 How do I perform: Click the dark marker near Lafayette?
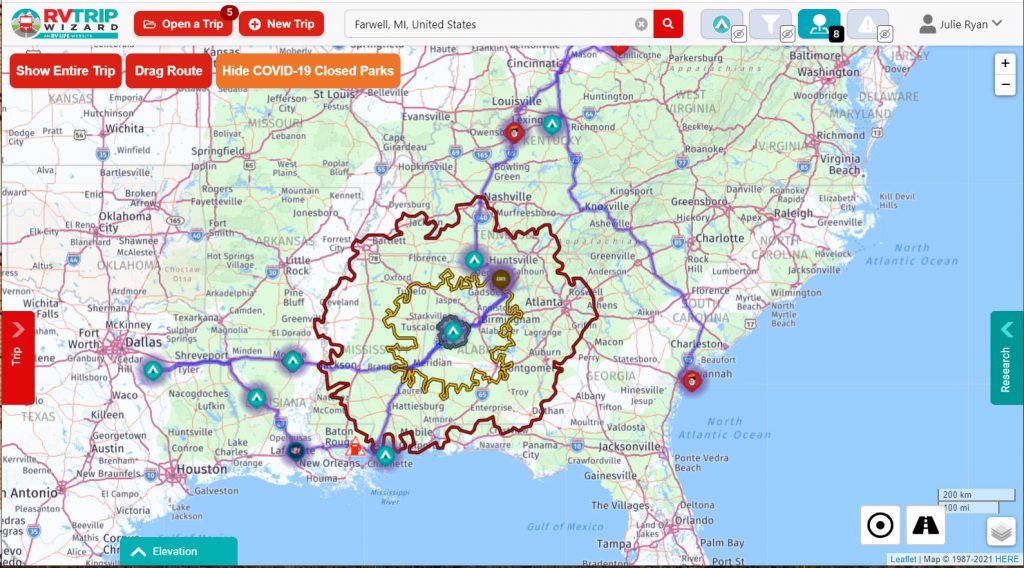pos(296,450)
